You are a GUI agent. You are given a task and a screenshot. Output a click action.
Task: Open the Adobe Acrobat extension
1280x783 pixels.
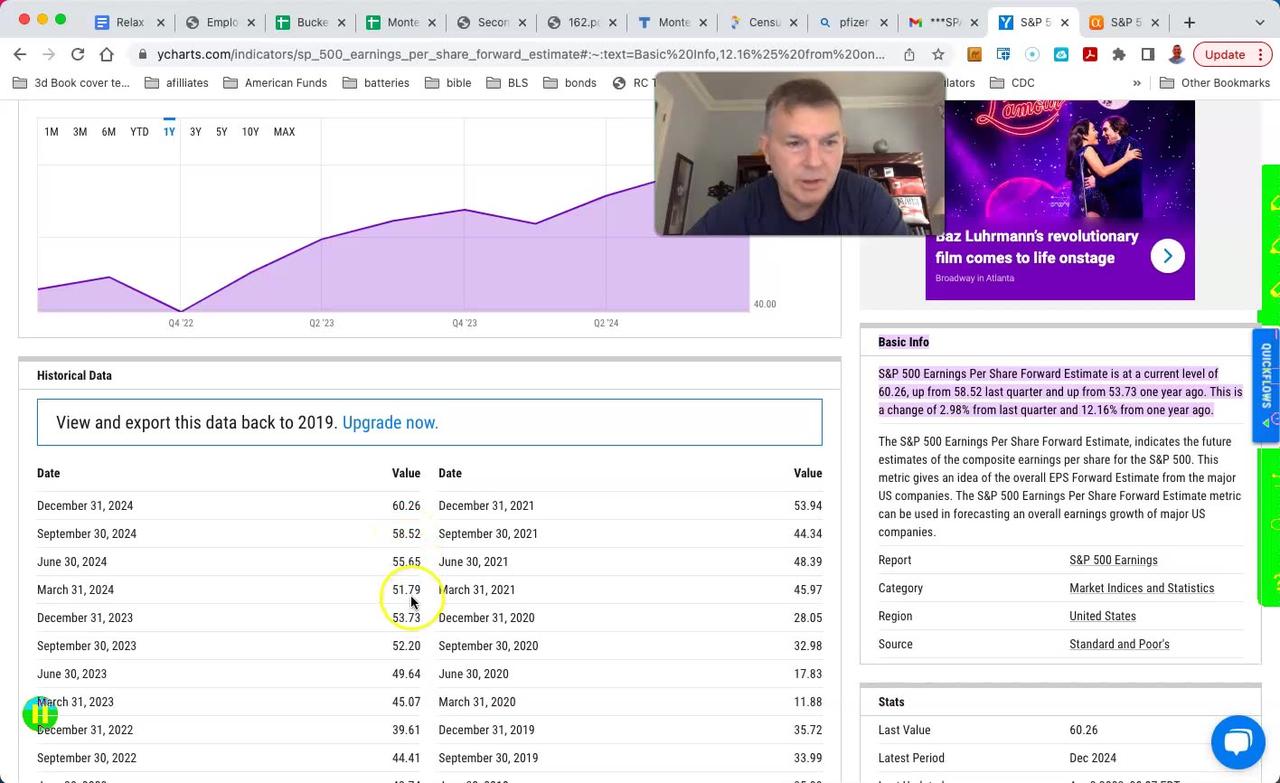(1088, 55)
